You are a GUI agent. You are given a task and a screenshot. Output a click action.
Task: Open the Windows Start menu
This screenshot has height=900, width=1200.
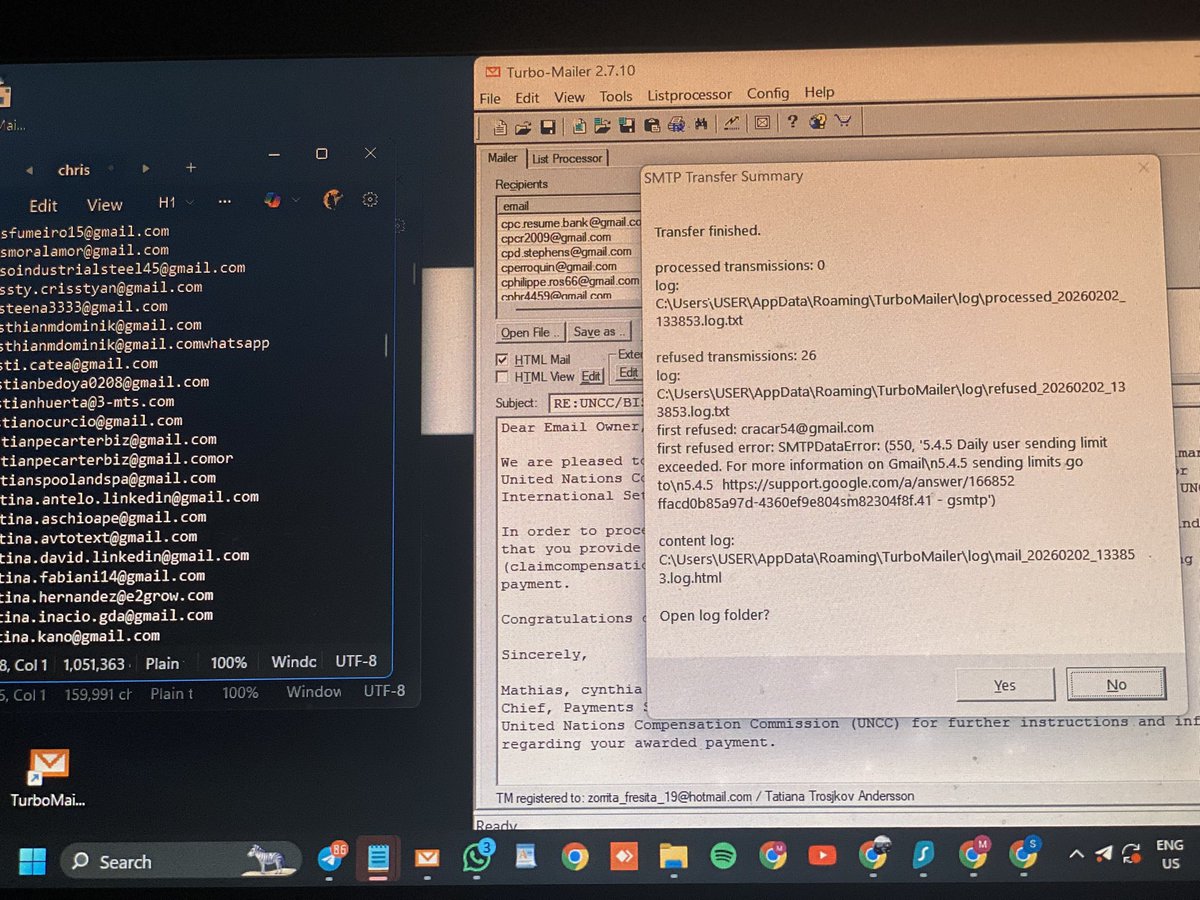tap(32, 860)
